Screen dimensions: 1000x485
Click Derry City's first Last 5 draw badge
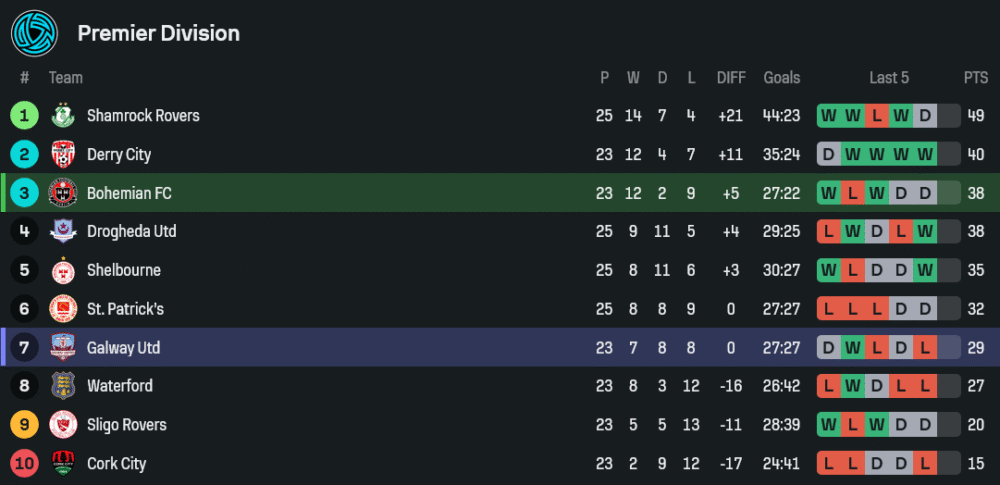(828, 155)
